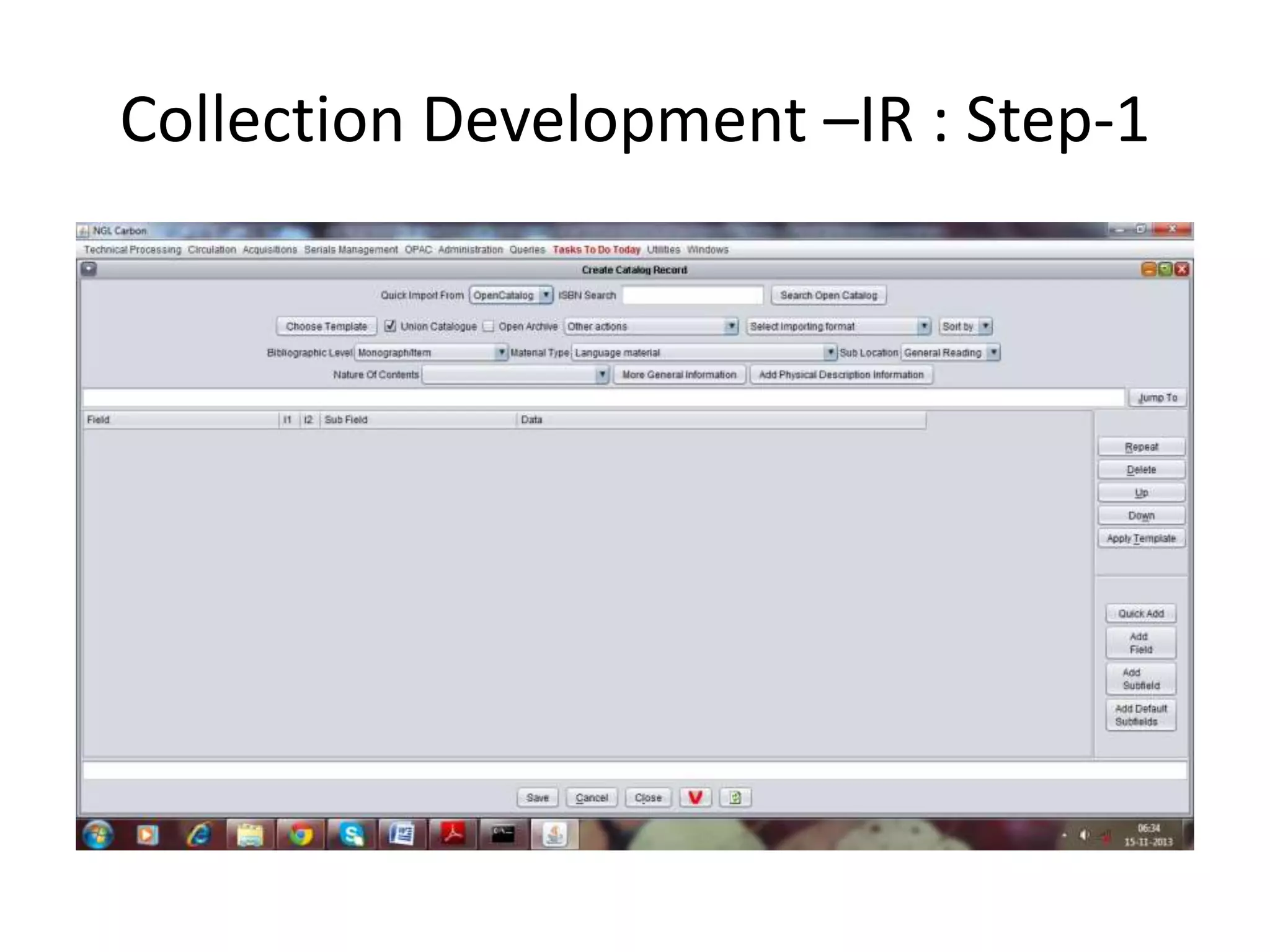Click the Data column header

(x=721, y=420)
